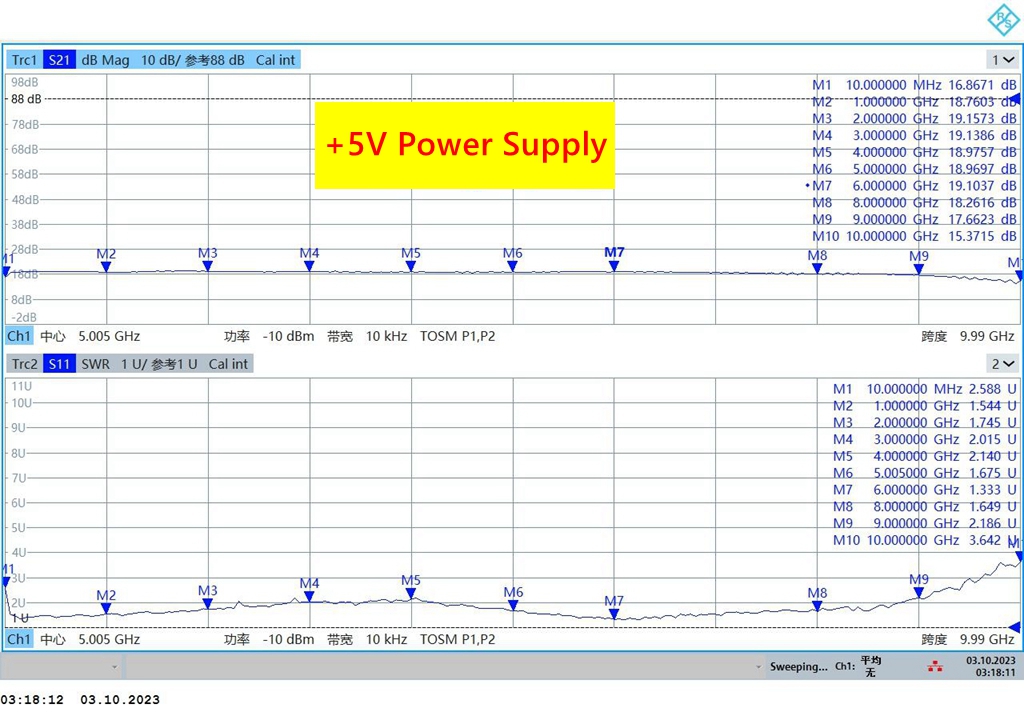1024x720 pixels.
Task: Select marker M8 triangle on SWR trace
Action: click(x=817, y=606)
